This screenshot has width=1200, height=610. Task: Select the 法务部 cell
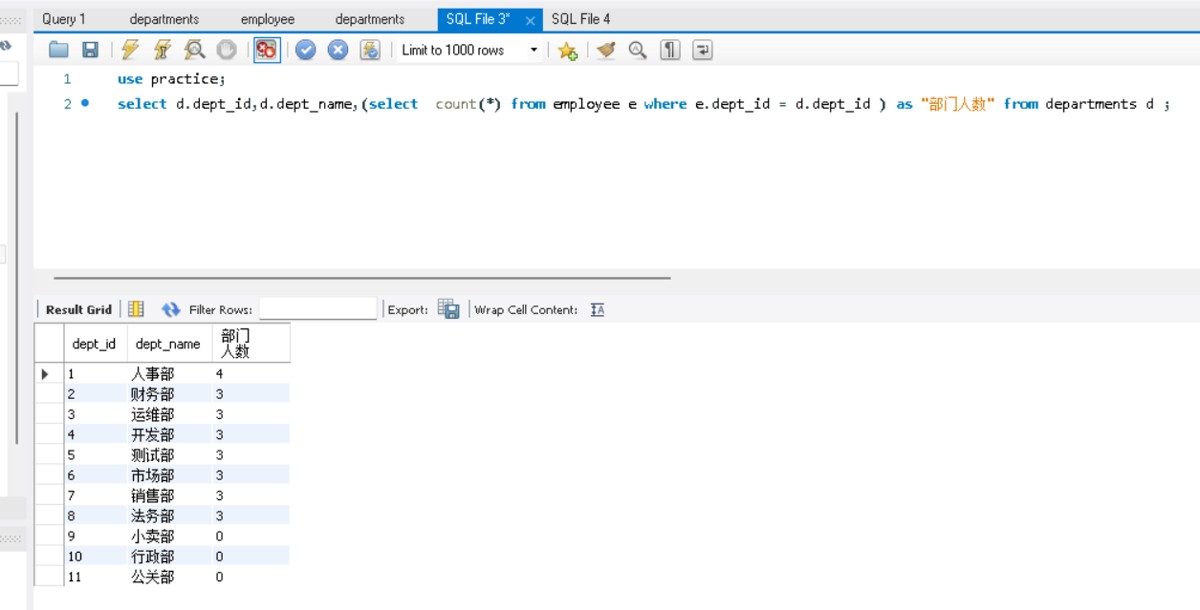click(x=169, y=516)
